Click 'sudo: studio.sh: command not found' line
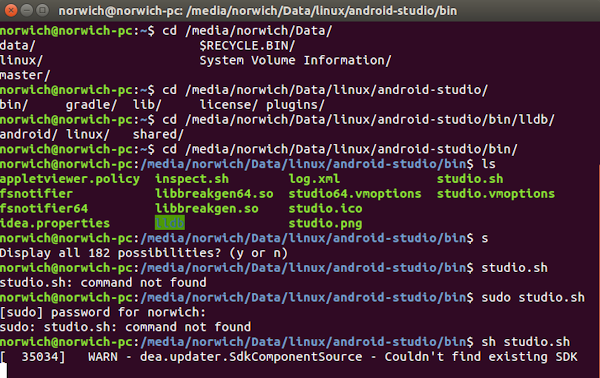The width and height of the screenshot is (600, 378). coord(126,327)
